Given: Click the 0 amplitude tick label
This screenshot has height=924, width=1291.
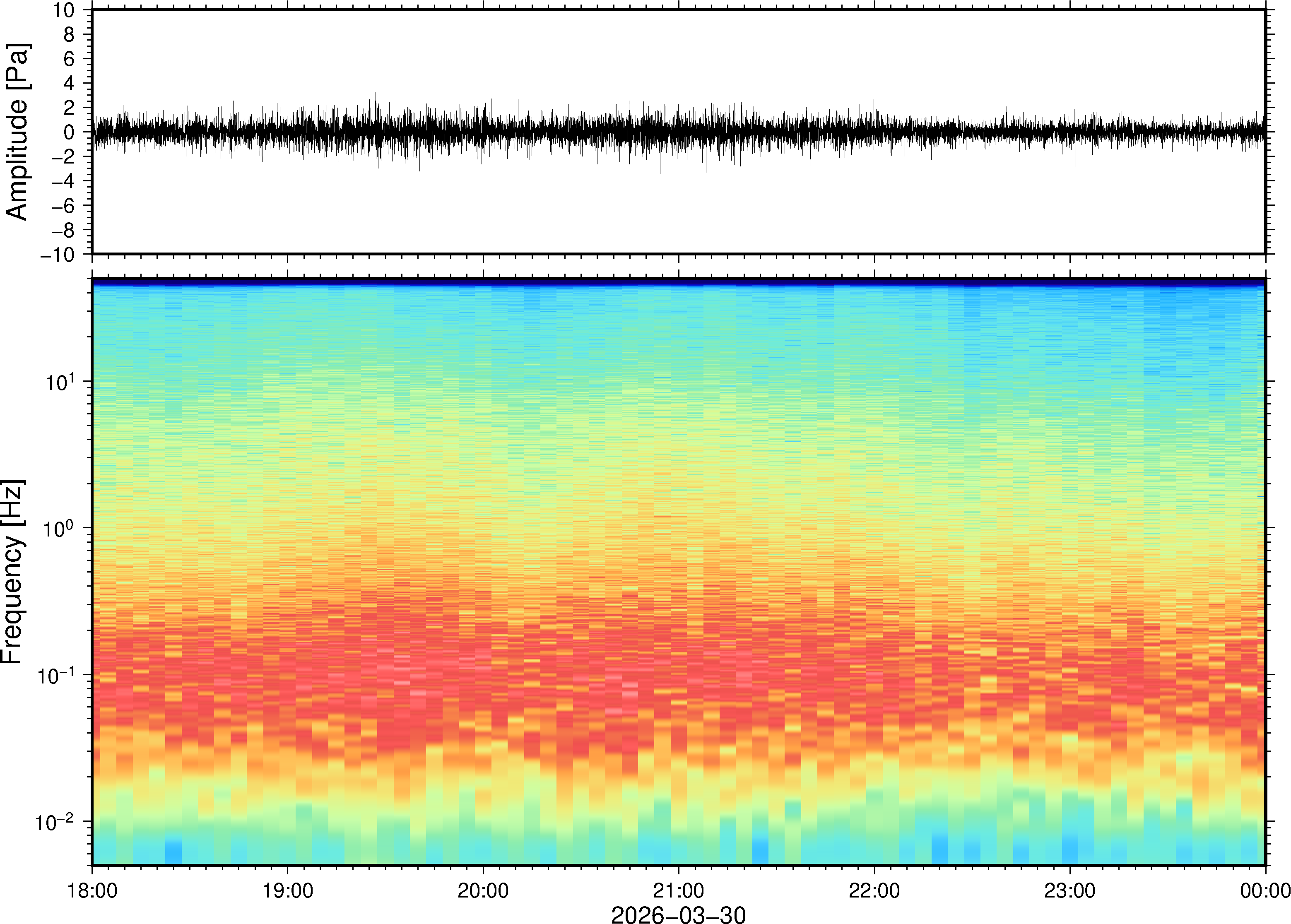Looking at the screenshot, I should [69, 132].
